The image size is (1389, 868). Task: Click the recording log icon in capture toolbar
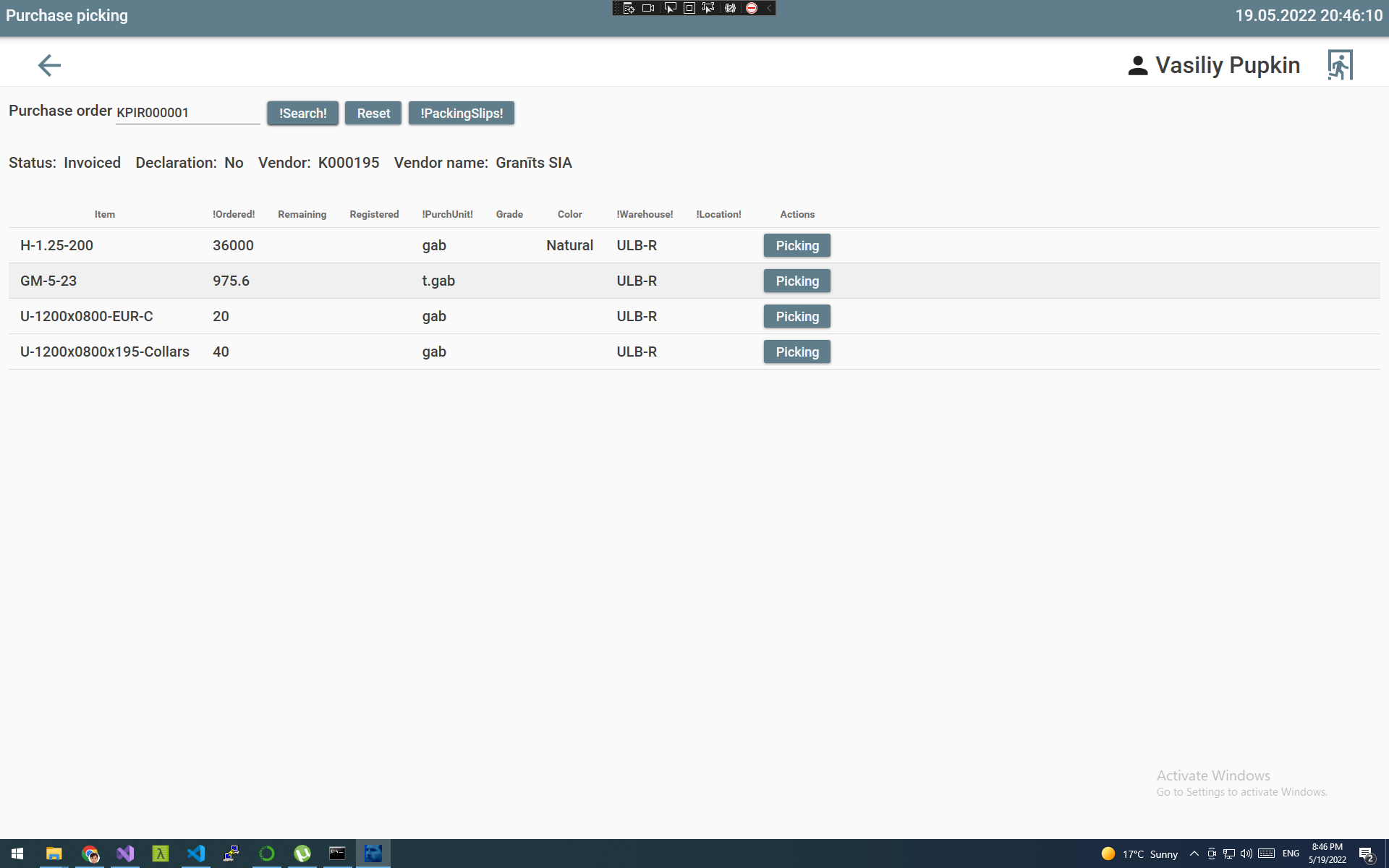[628, 8]
